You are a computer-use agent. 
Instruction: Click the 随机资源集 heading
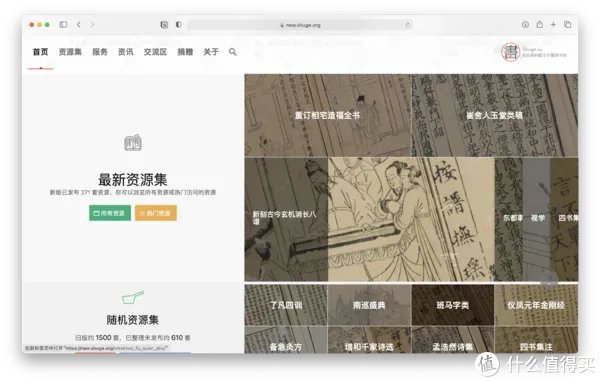[x=133, y=320]
